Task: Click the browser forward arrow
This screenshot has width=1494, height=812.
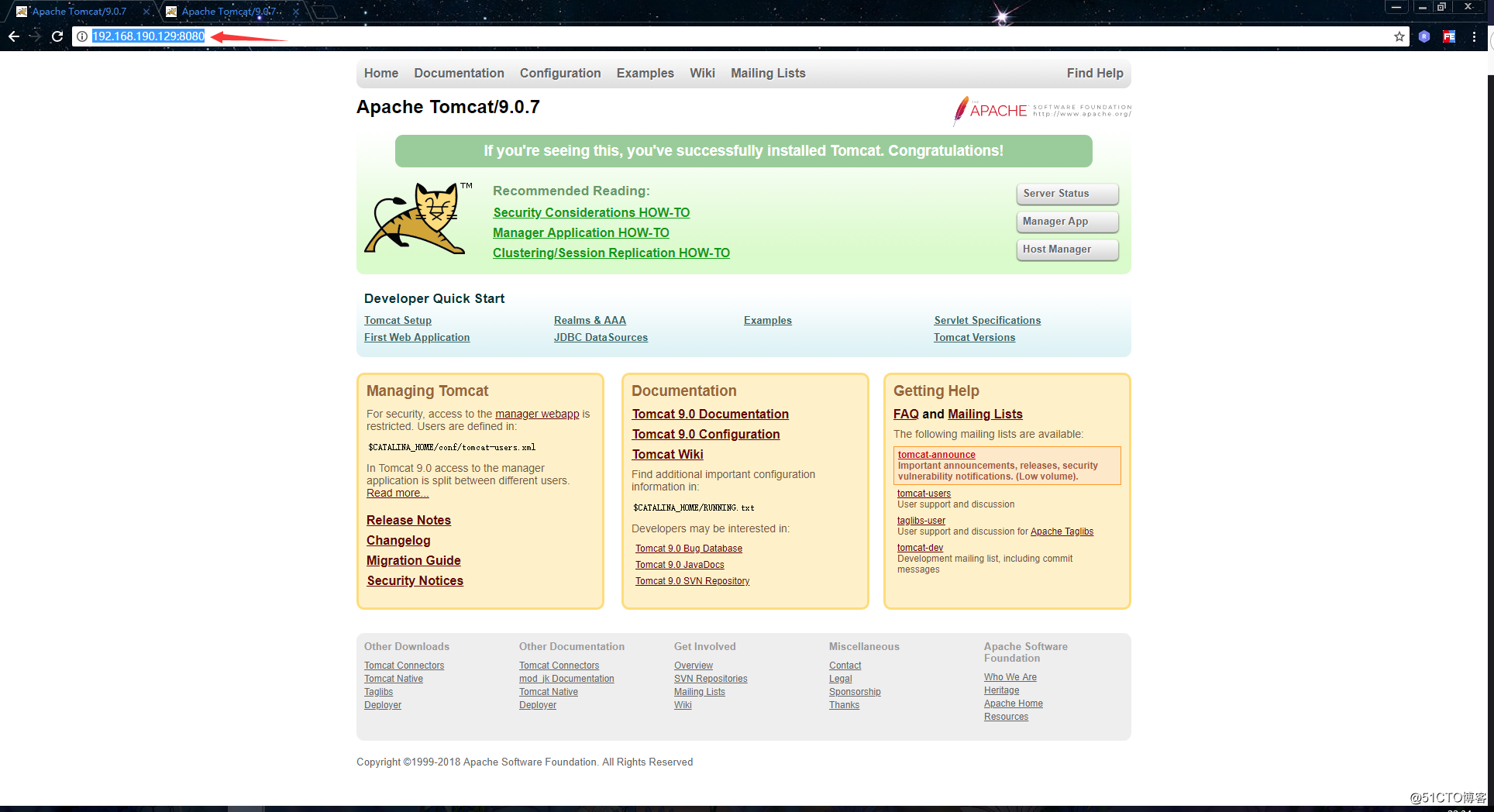Action: point(36,36)
